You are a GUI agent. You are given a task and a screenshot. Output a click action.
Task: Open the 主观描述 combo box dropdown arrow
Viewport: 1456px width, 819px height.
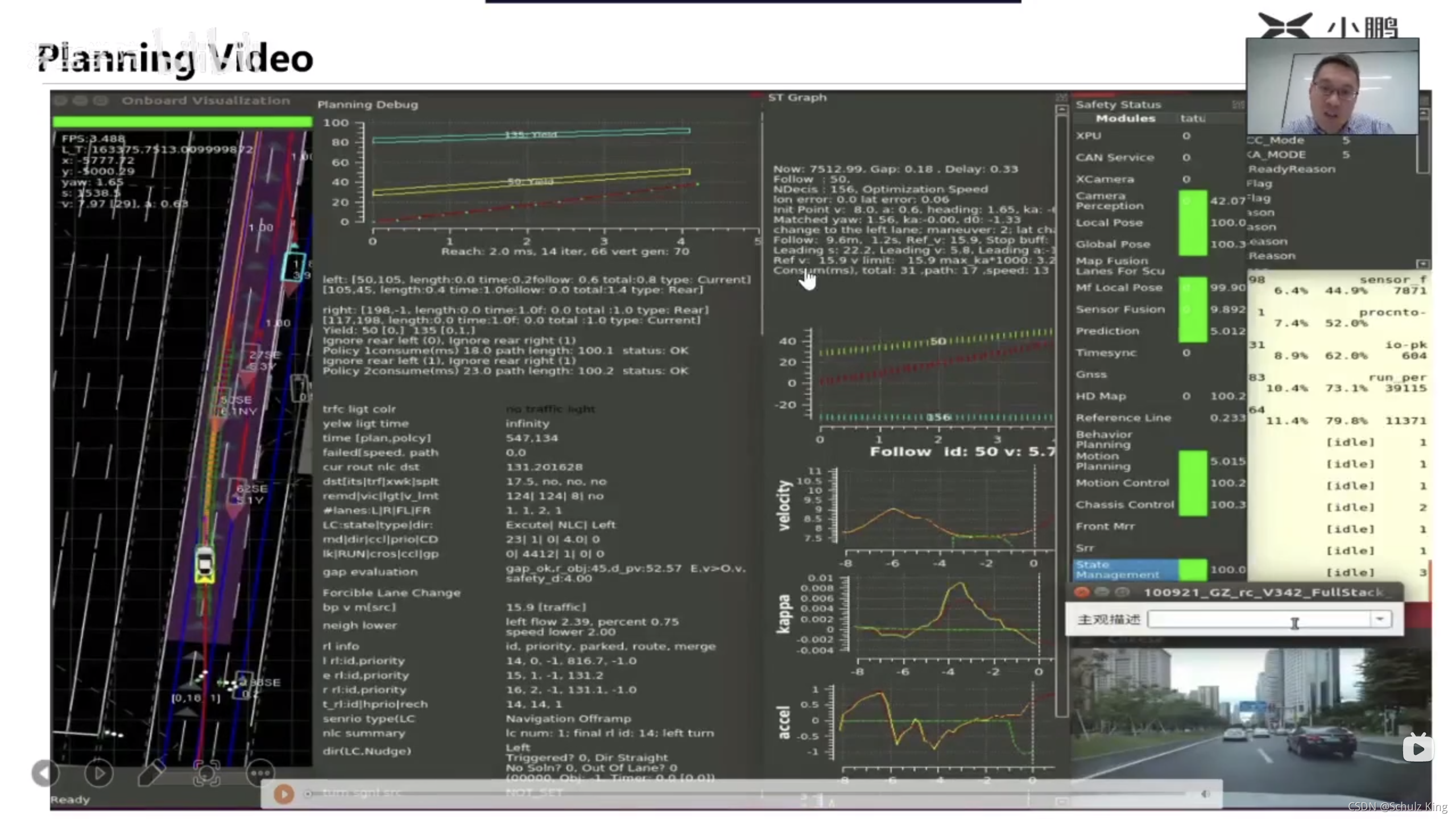[1380, 619]
